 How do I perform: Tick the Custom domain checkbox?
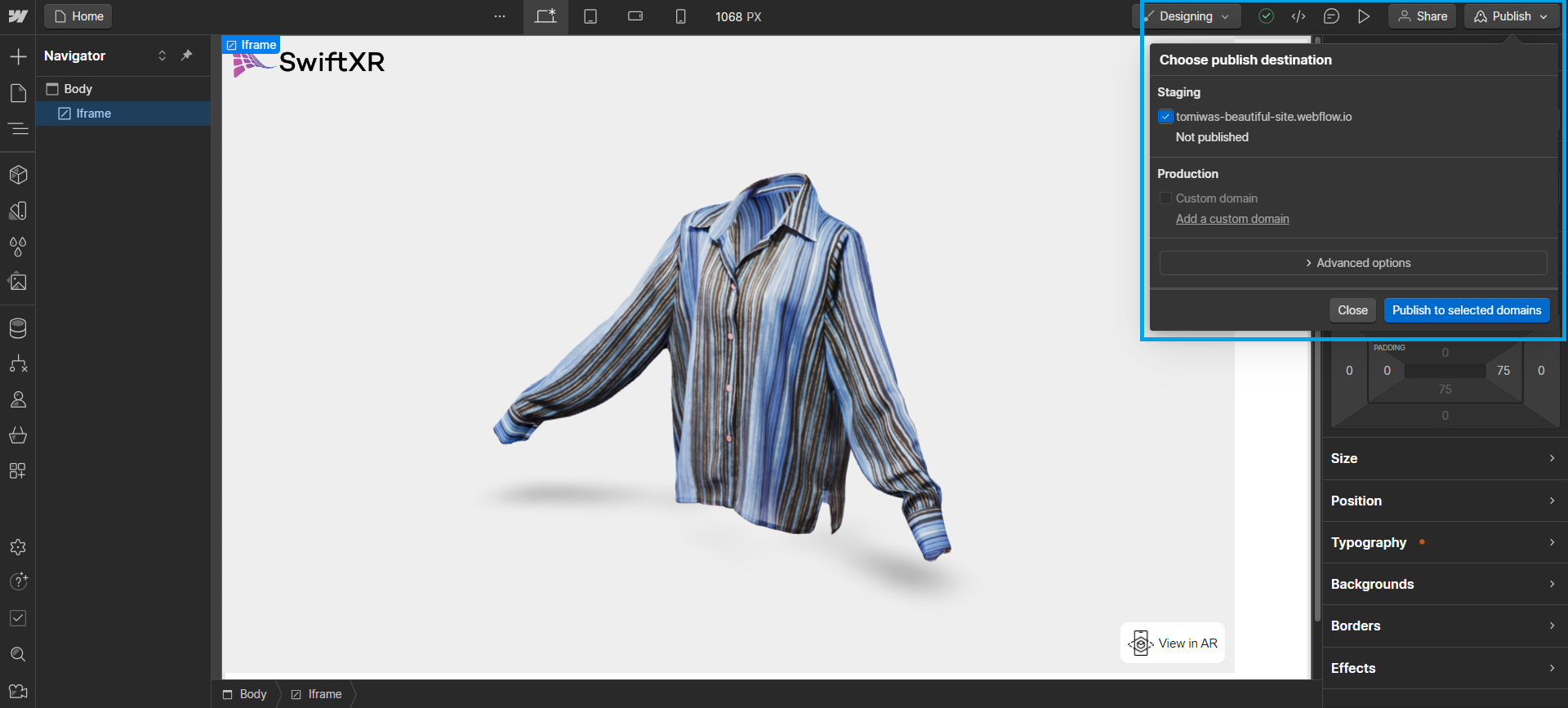pyautogui.click(x=1165, y=198)
